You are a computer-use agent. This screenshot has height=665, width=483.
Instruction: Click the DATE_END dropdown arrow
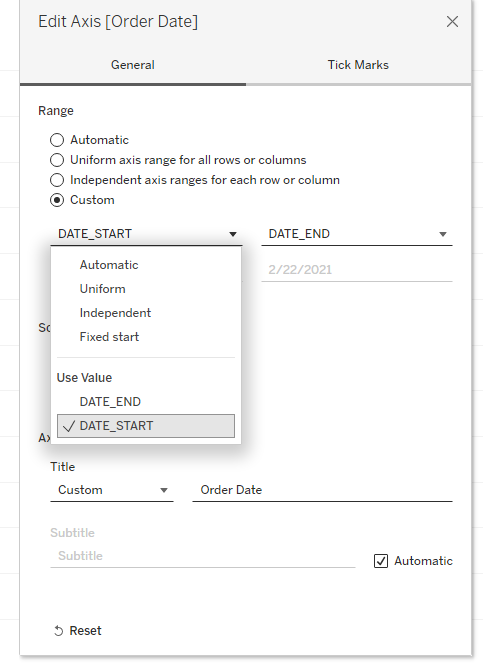click(x=443, y=234)
